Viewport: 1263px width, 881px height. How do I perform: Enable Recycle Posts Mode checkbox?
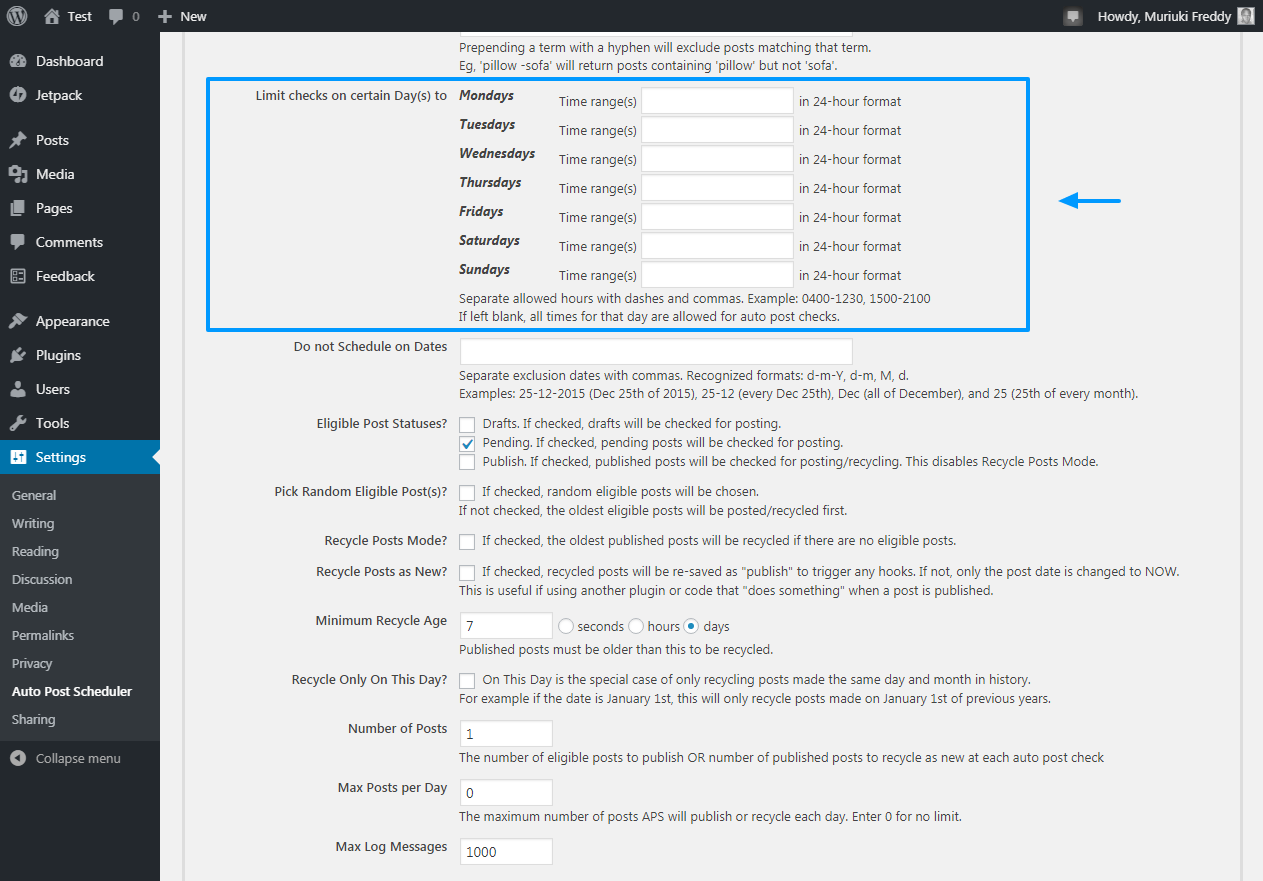pos(467,541)
